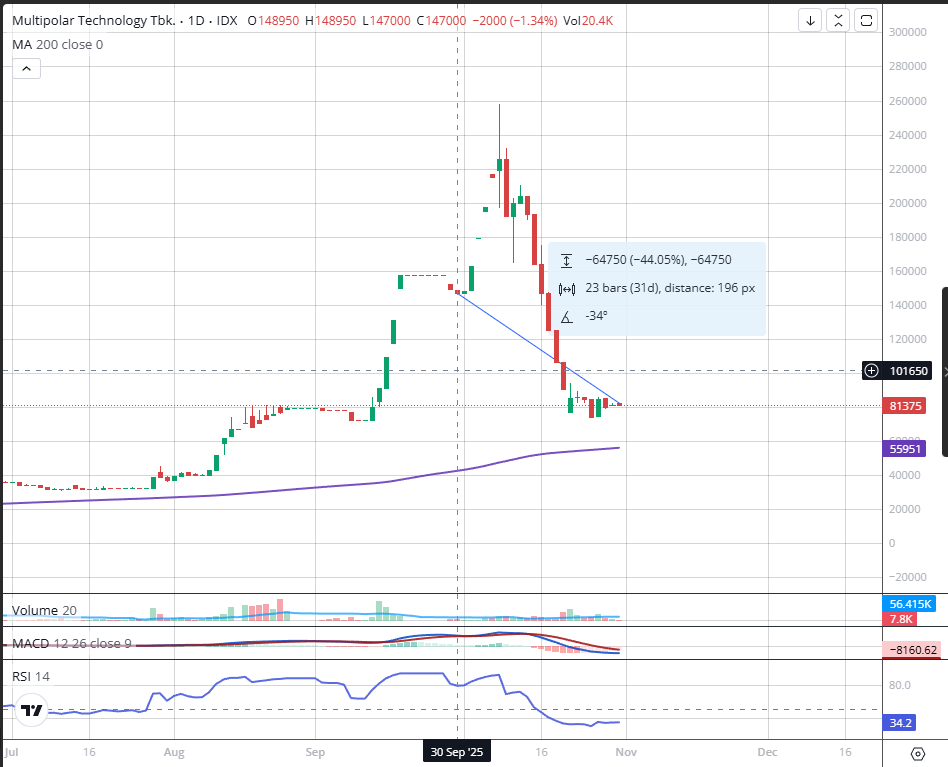Viewport: 948px width, 767px height.
Task: Click the 56.415K volume value label
Action: click(x=910, y=604)
